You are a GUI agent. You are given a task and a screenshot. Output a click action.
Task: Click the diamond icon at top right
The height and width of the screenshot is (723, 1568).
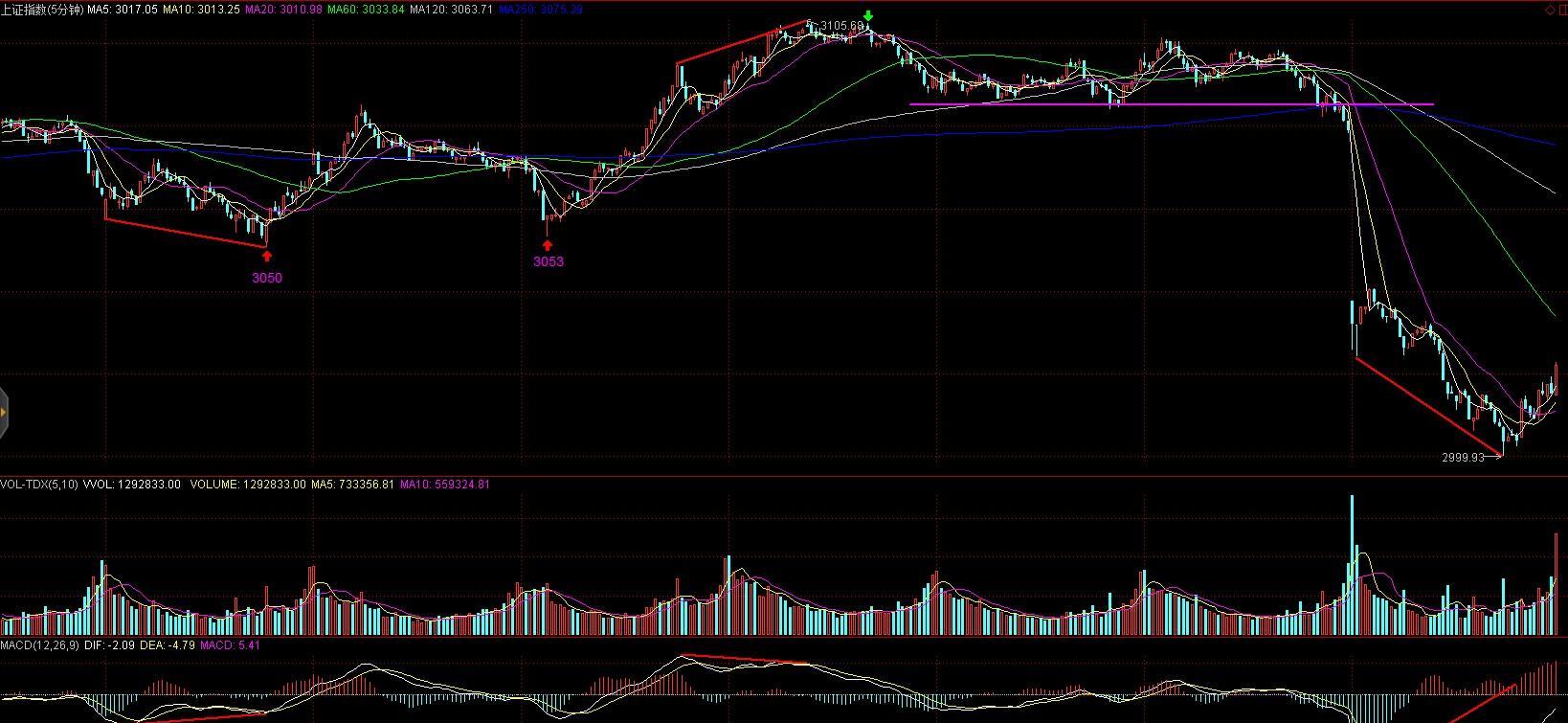(x=1550, y=9)
